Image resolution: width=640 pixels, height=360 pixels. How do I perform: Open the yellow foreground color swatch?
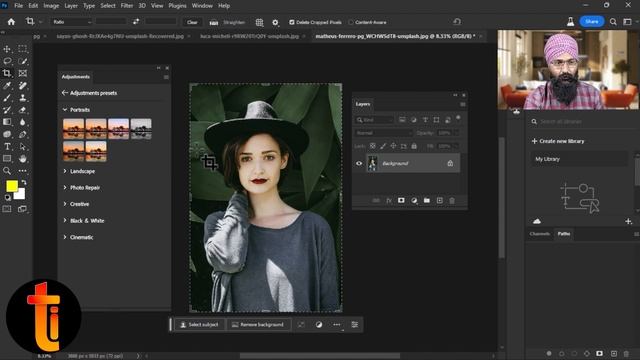12,186
